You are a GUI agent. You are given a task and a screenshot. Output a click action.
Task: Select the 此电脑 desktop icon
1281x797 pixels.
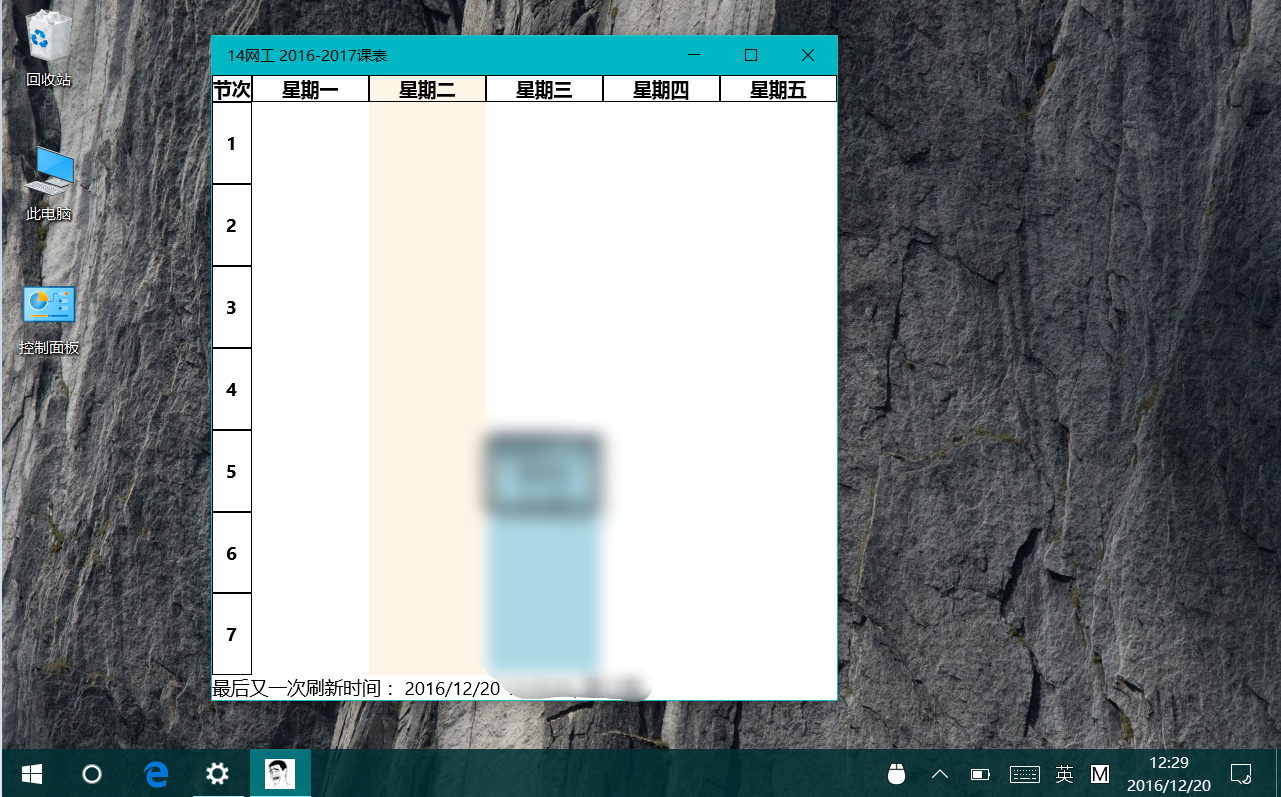point(49,182)
